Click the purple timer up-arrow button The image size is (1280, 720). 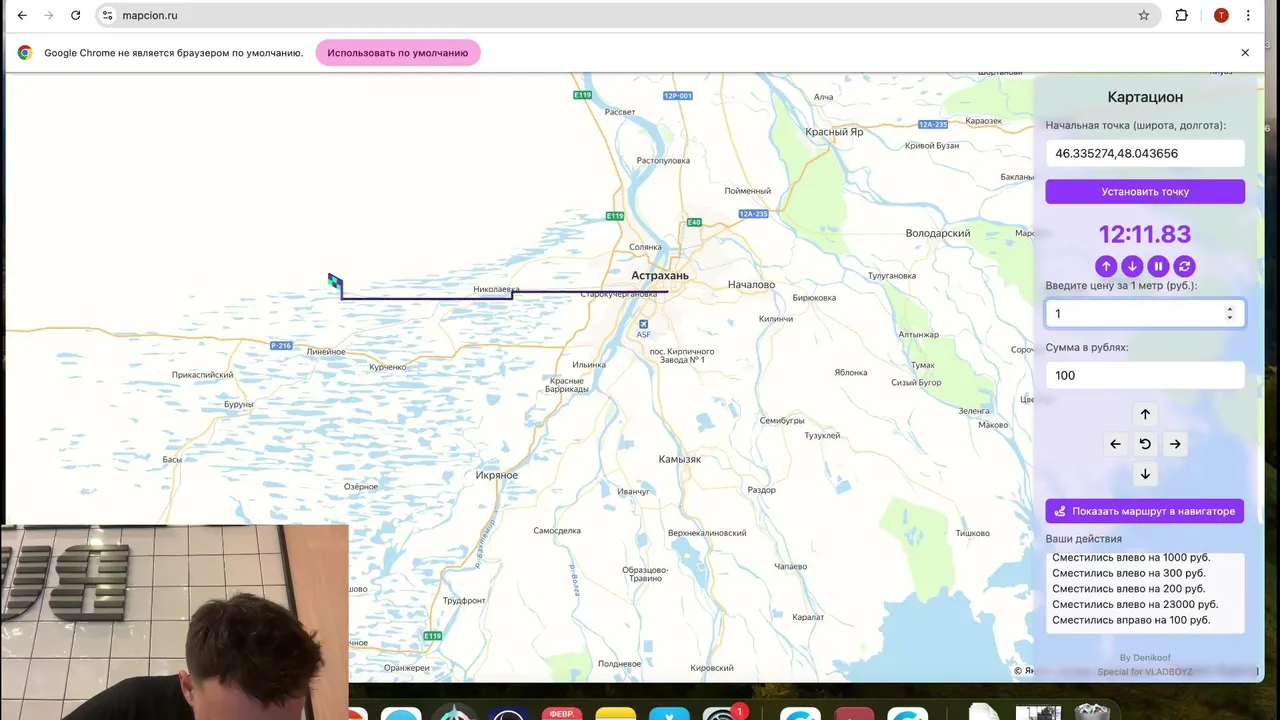pyautogui.click(x=1106, y=266)
